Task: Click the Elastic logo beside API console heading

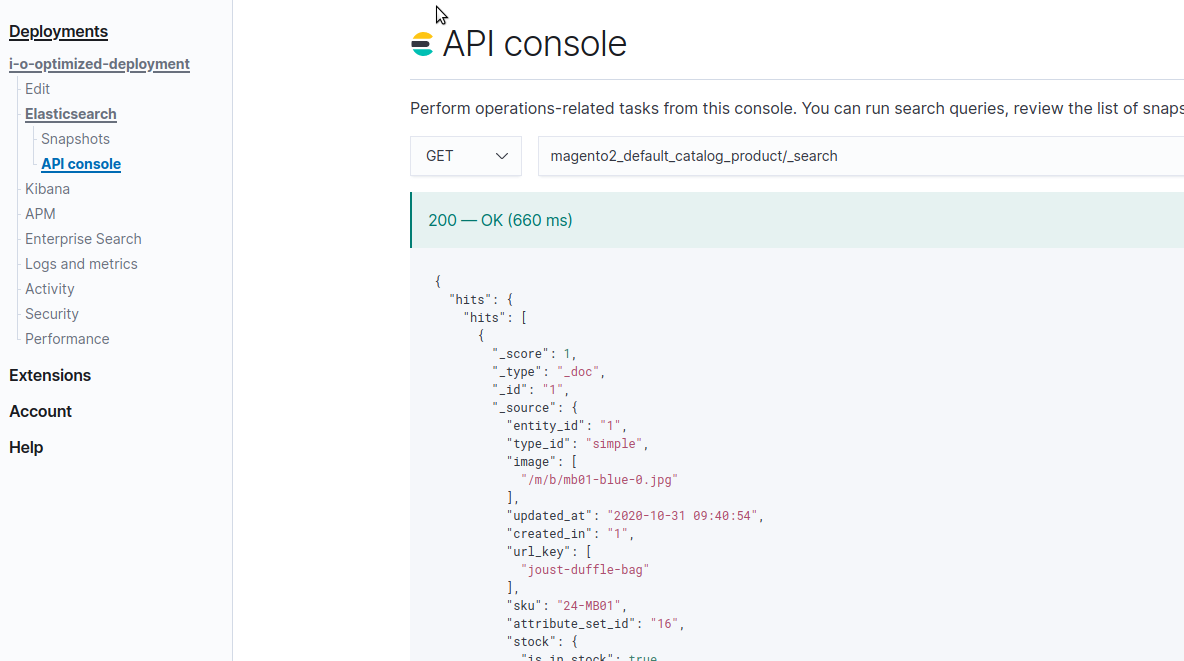Action: pos(421,43)
